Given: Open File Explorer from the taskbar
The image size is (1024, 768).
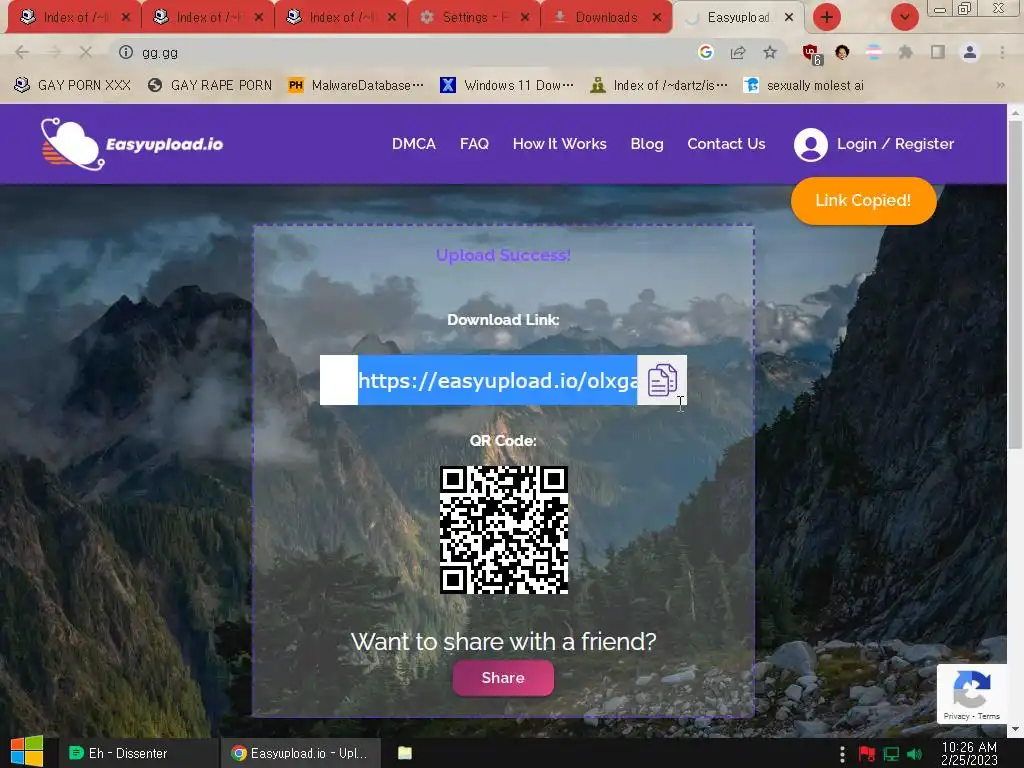Looking at the screenshot, I should 405,753.
